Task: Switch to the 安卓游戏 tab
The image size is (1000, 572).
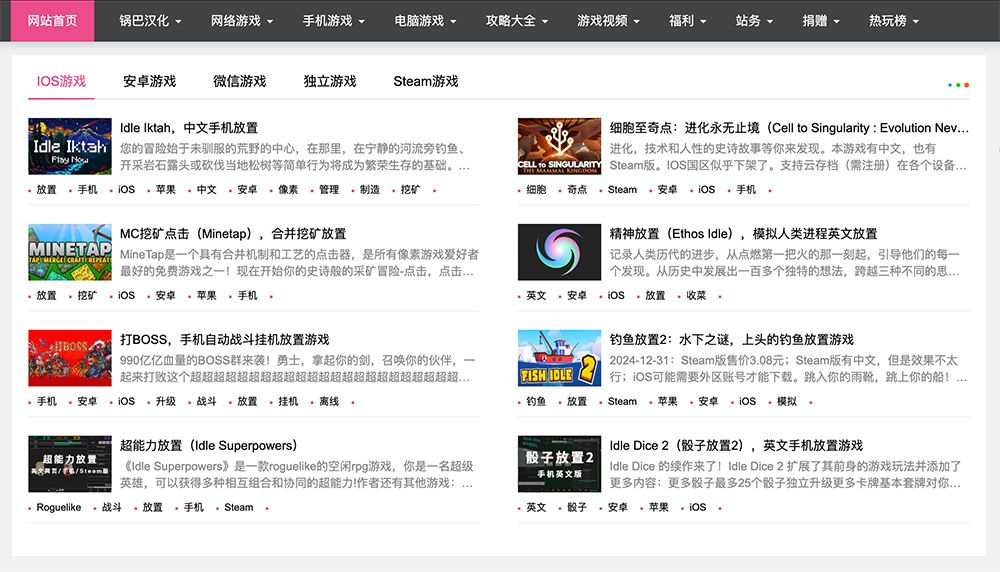Action: pyautogui.click(x=149, y=81)
